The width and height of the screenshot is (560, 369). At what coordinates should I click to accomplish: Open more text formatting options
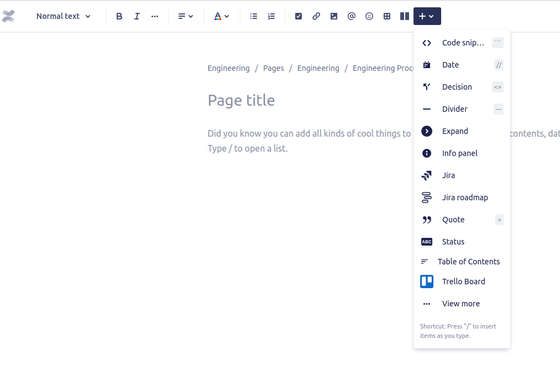tap(155, 16)
